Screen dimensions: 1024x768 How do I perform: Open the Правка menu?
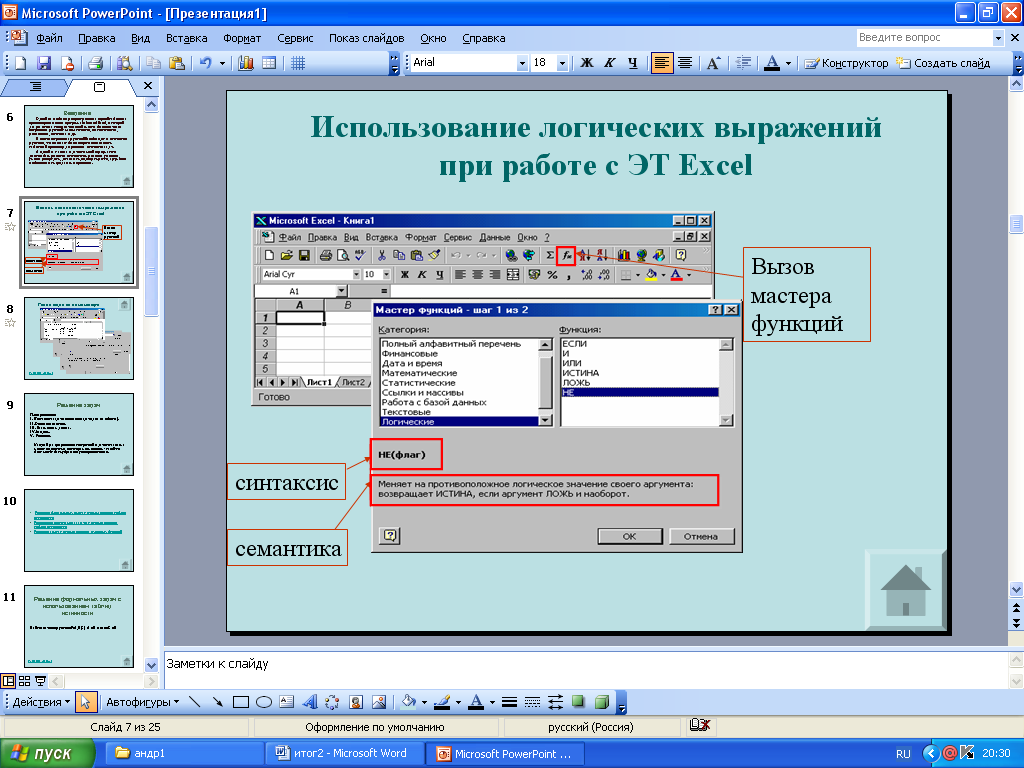tap(97, 38)
